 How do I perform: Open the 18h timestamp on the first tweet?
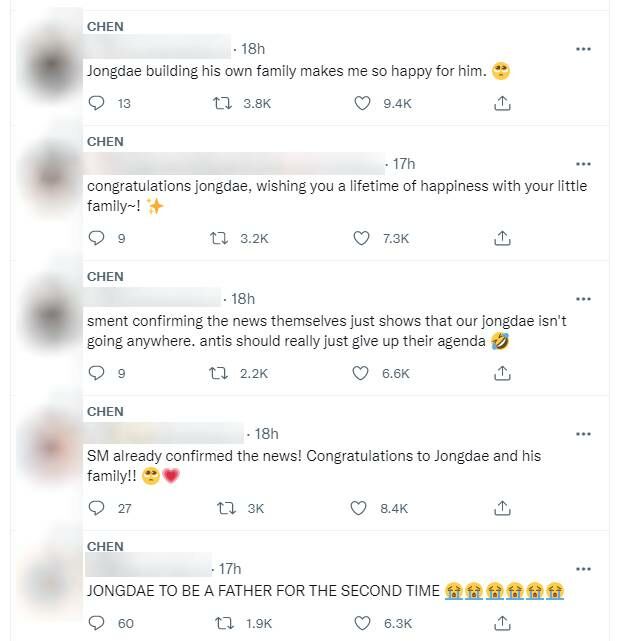coord(253,49)
